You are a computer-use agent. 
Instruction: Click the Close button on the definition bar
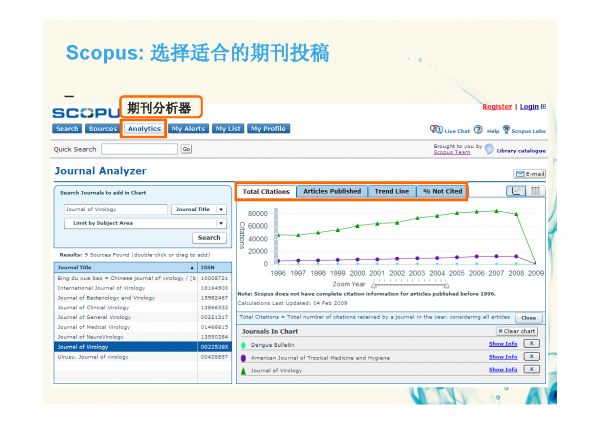click(x=528, y=318)
